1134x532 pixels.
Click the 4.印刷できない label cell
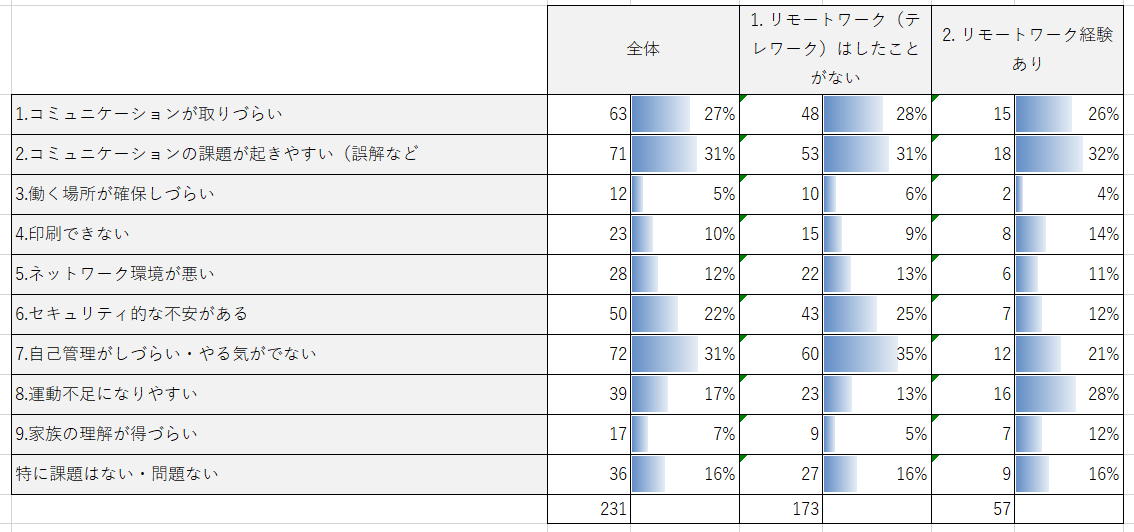tap(279, 234)
